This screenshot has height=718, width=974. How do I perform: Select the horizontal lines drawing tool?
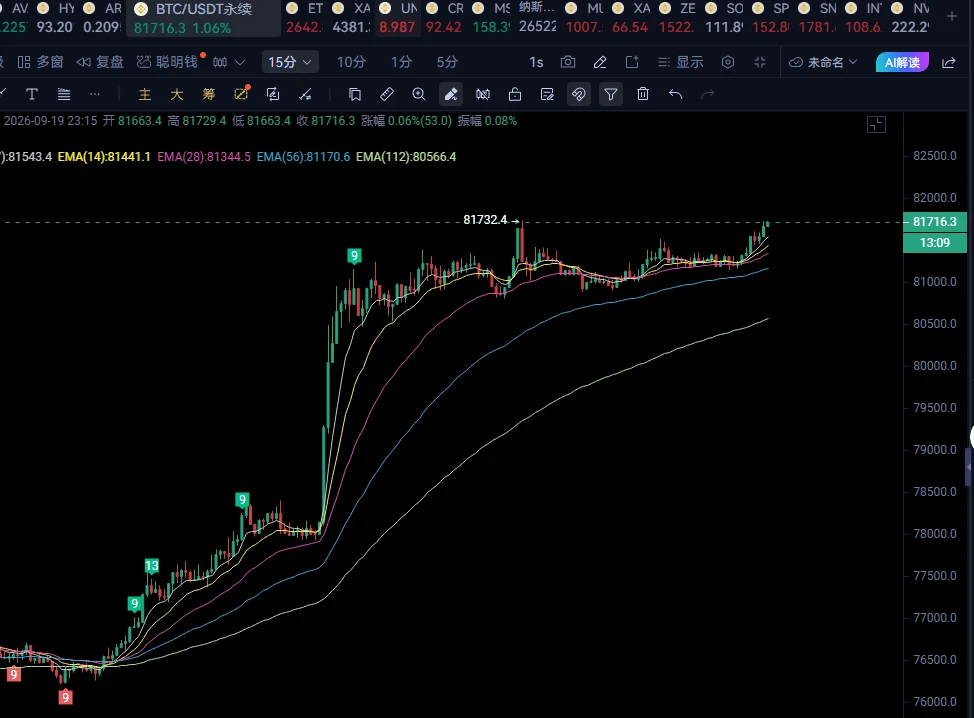(x=63, y=94)
